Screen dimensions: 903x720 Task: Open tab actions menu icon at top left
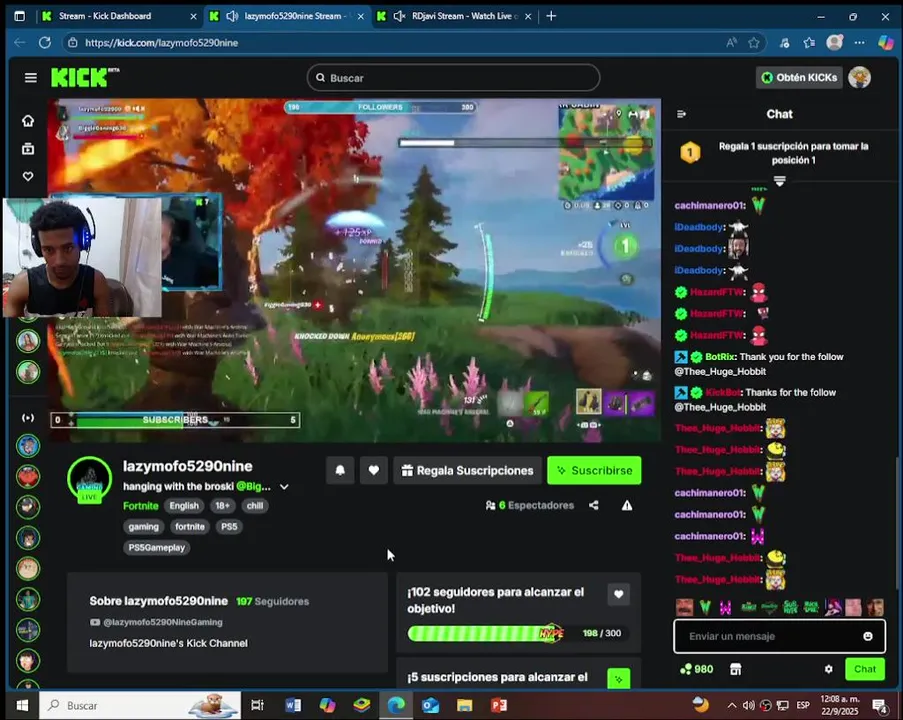[20, 16]
